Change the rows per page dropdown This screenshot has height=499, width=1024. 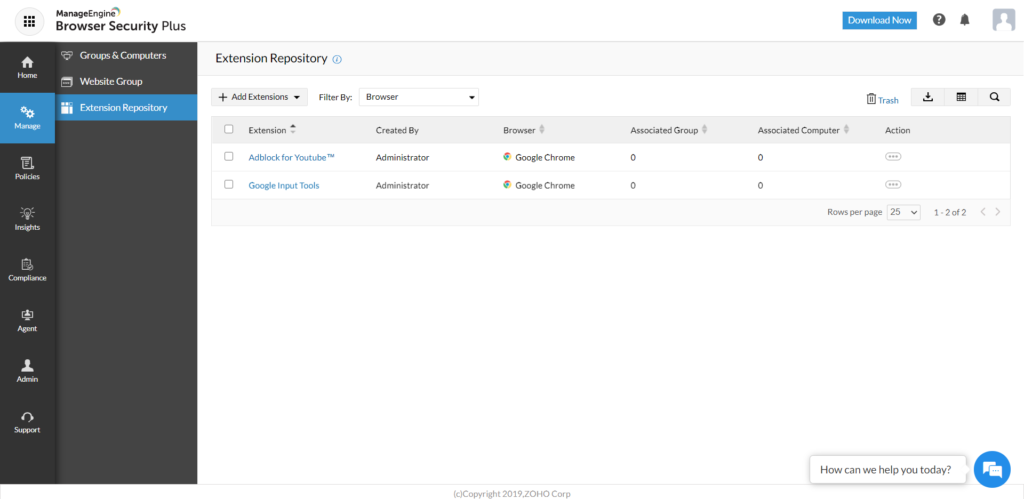903,213
